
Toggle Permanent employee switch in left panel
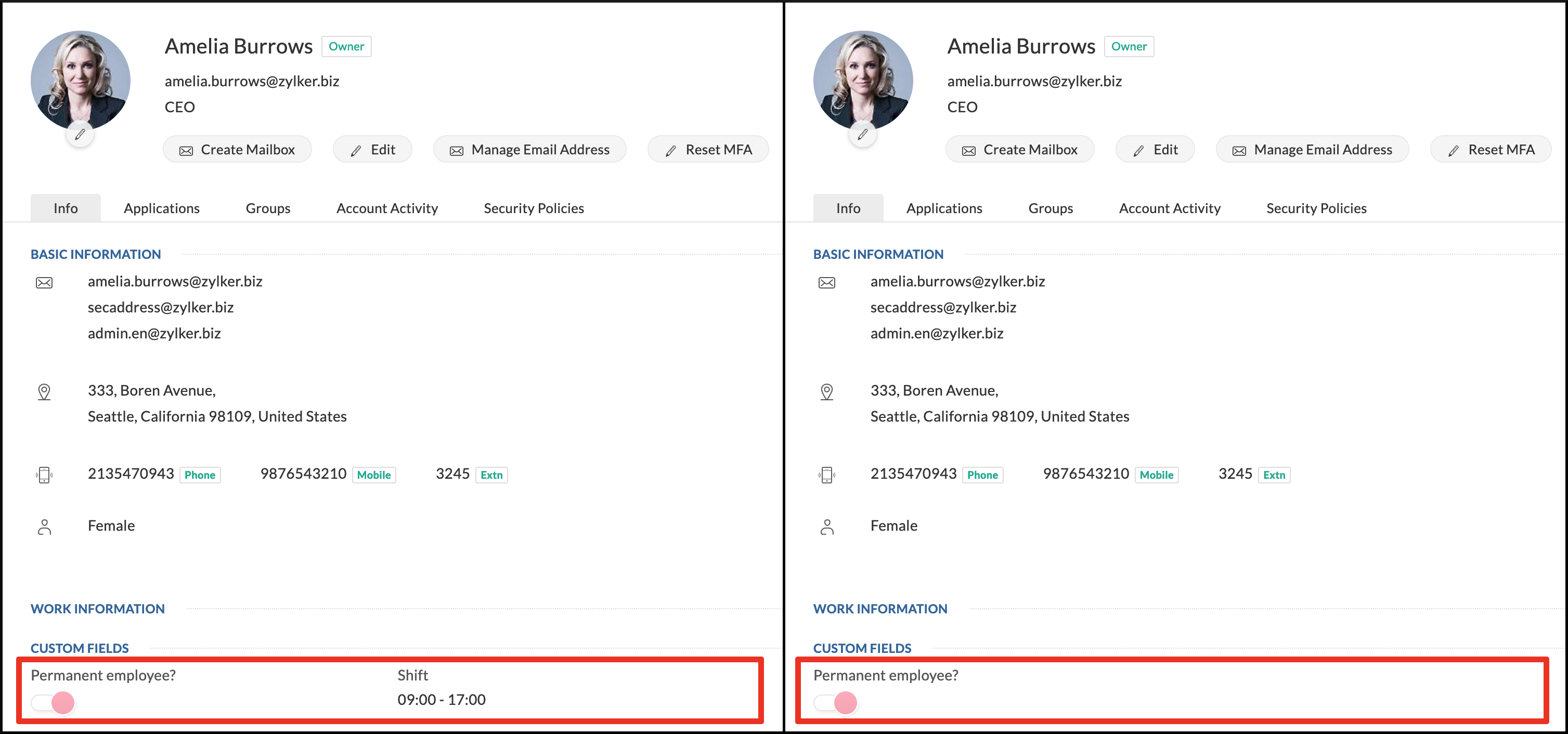pyautogui.click(x=54, y=702)
